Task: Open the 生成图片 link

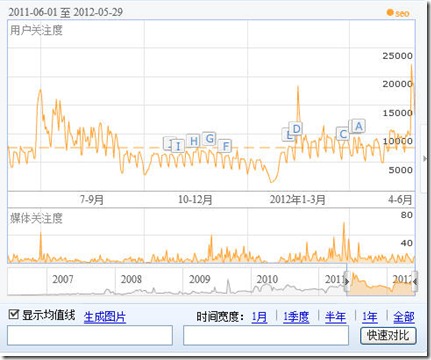Action: pos(105,316)
